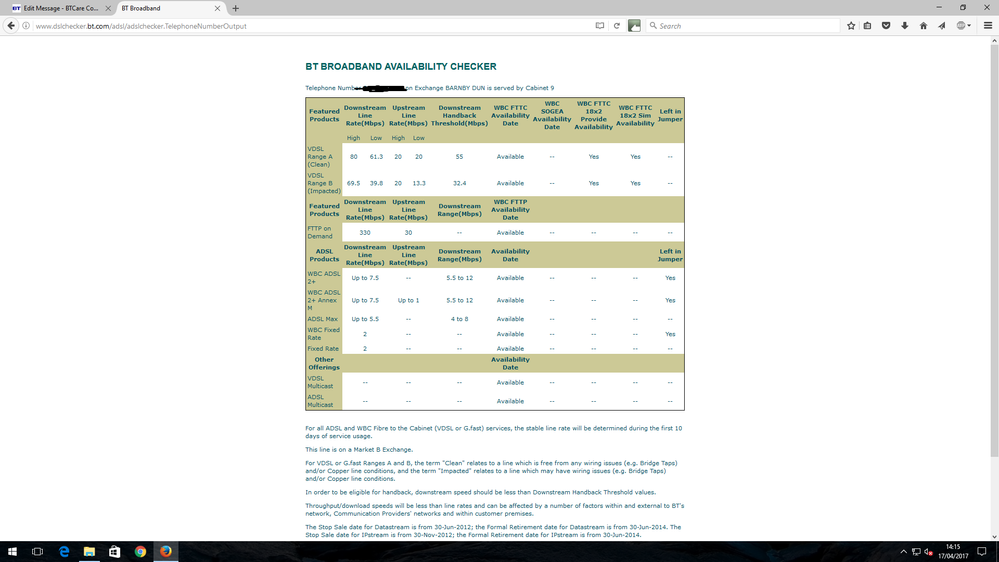Open the Windows Start menu
Image resolution: width=999 pixels, height=562 pixels.
(12, 551)
